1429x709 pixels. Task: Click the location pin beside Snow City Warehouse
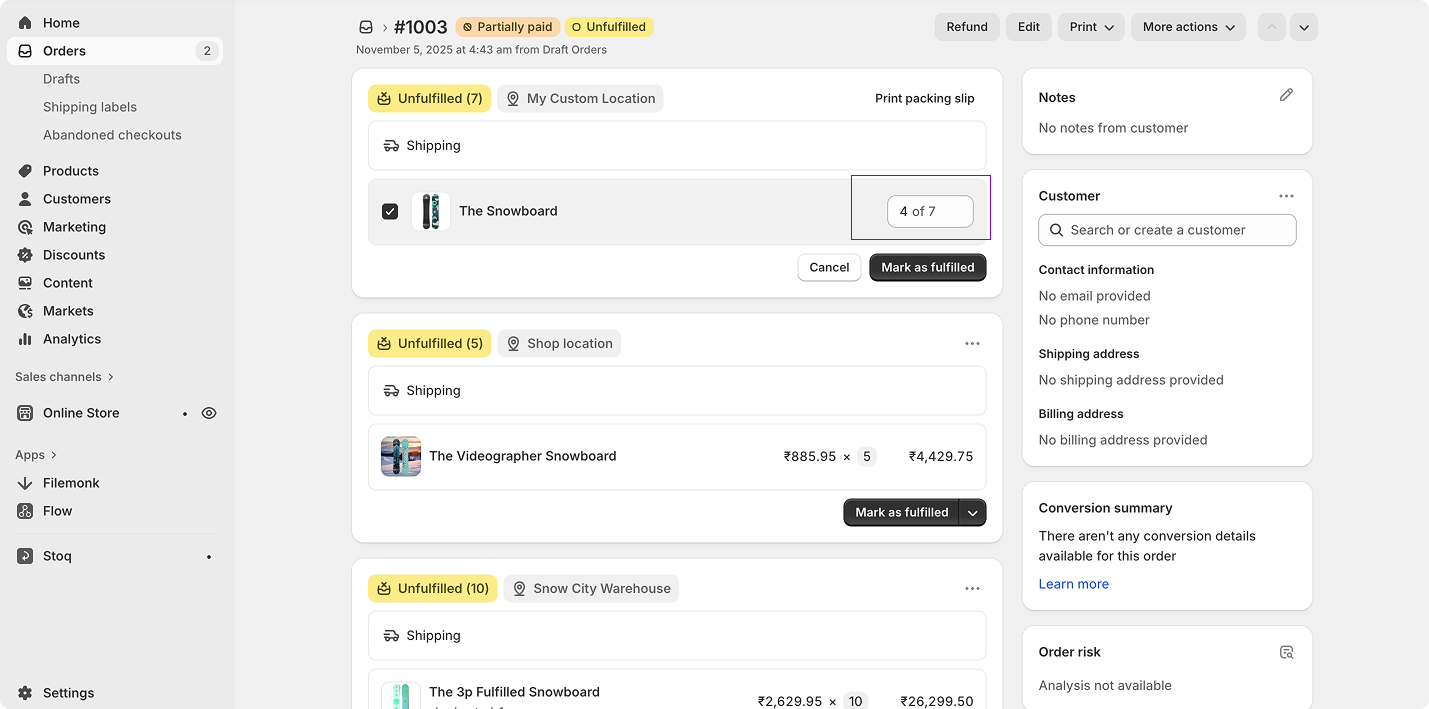point(519,588)
